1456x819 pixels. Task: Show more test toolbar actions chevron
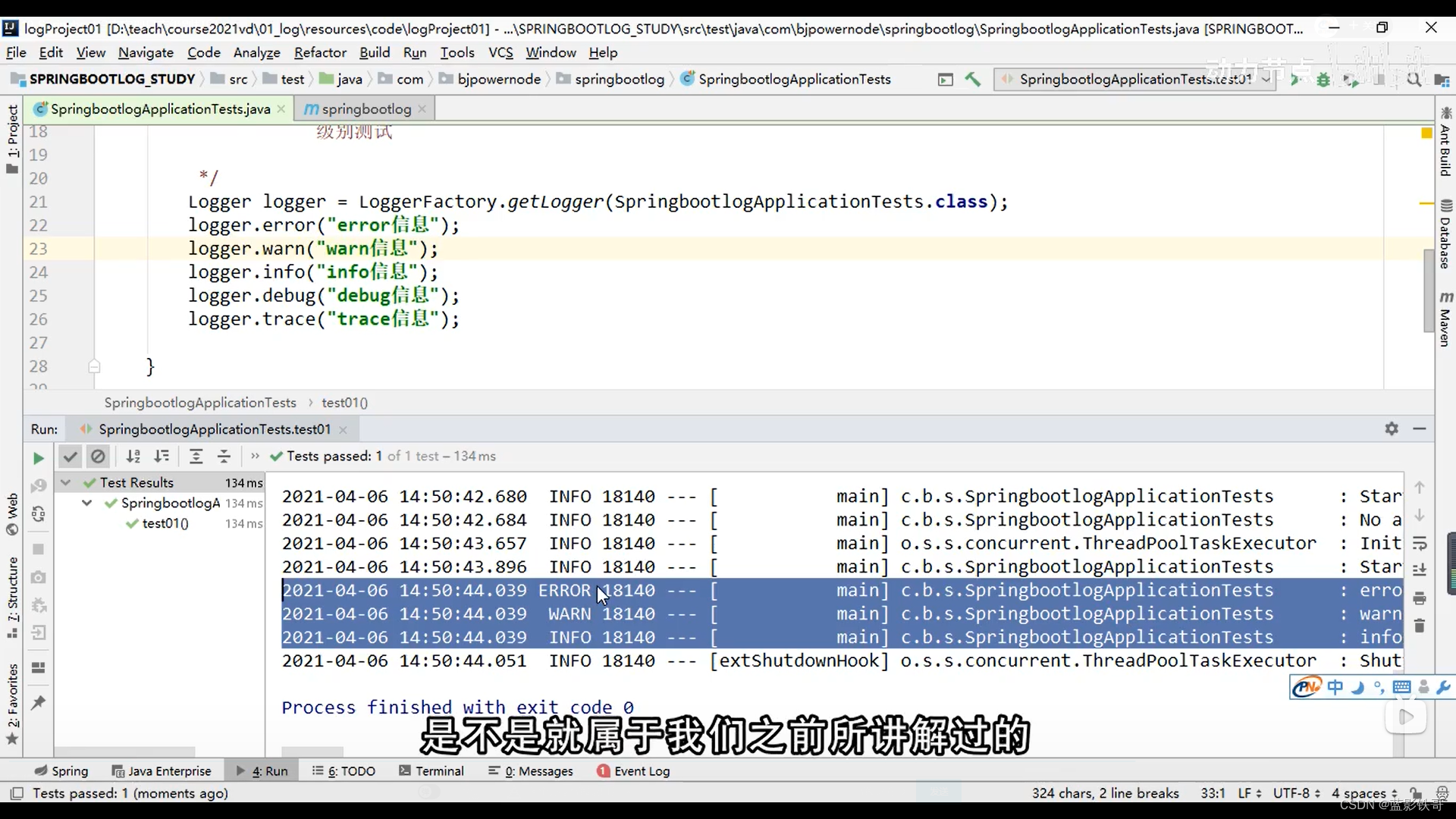point(255,457)
